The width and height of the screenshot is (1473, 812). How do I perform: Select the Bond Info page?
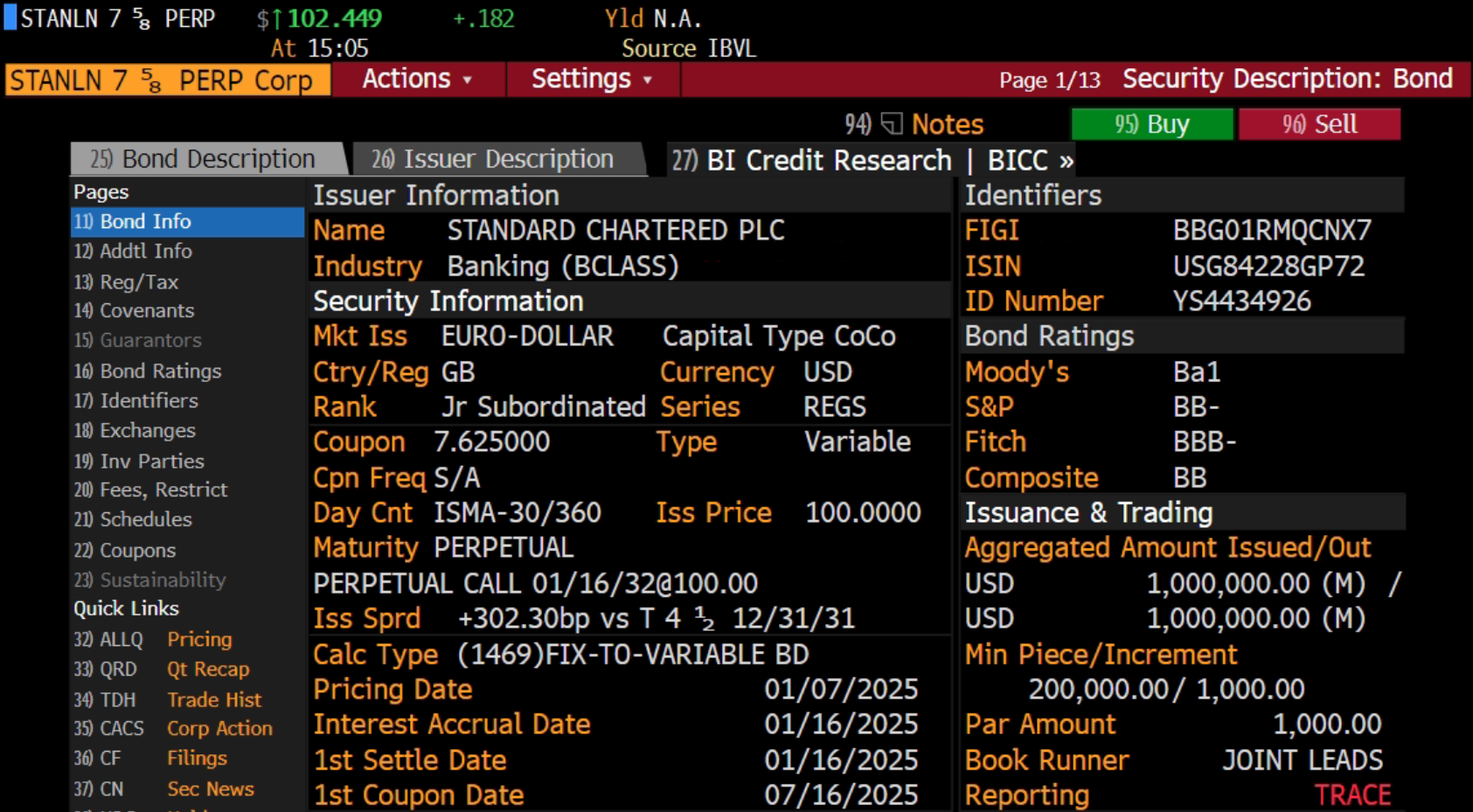point(187,222)
